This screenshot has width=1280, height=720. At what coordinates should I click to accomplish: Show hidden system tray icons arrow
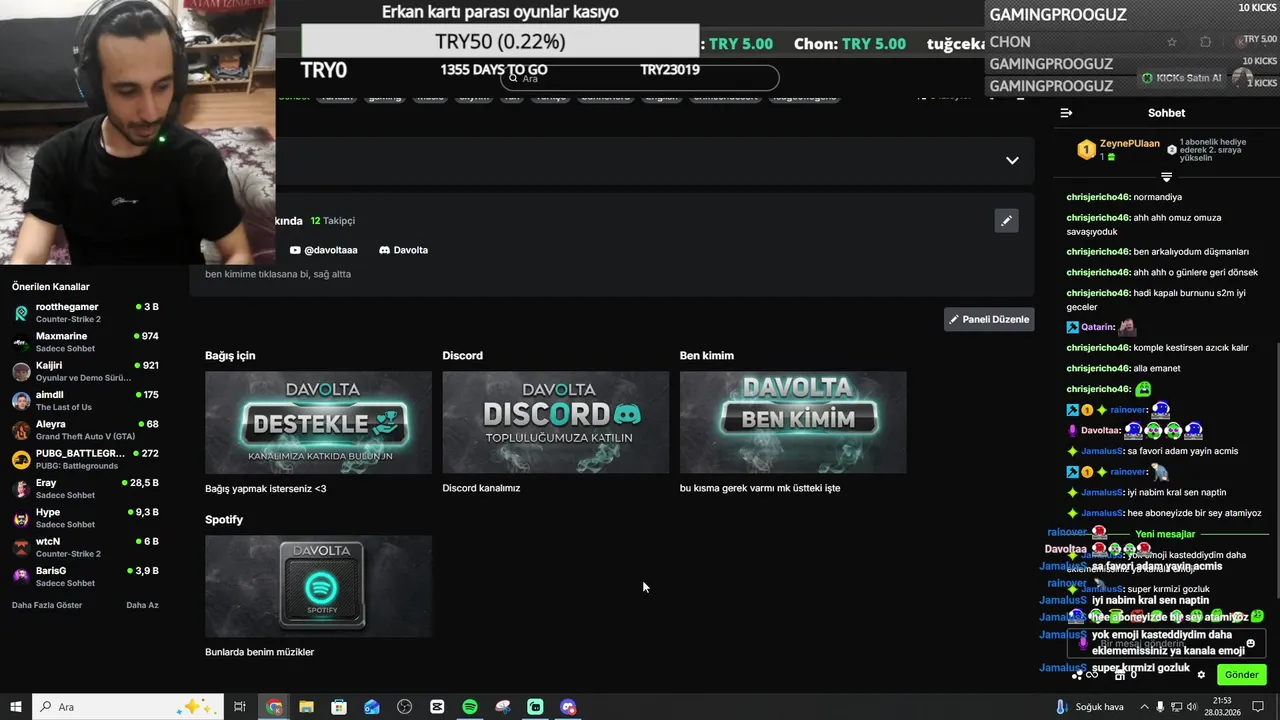click(1143, 707)
